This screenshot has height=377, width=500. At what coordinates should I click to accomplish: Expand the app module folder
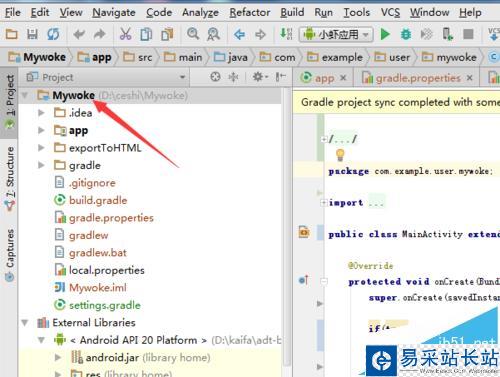point(41,130)
